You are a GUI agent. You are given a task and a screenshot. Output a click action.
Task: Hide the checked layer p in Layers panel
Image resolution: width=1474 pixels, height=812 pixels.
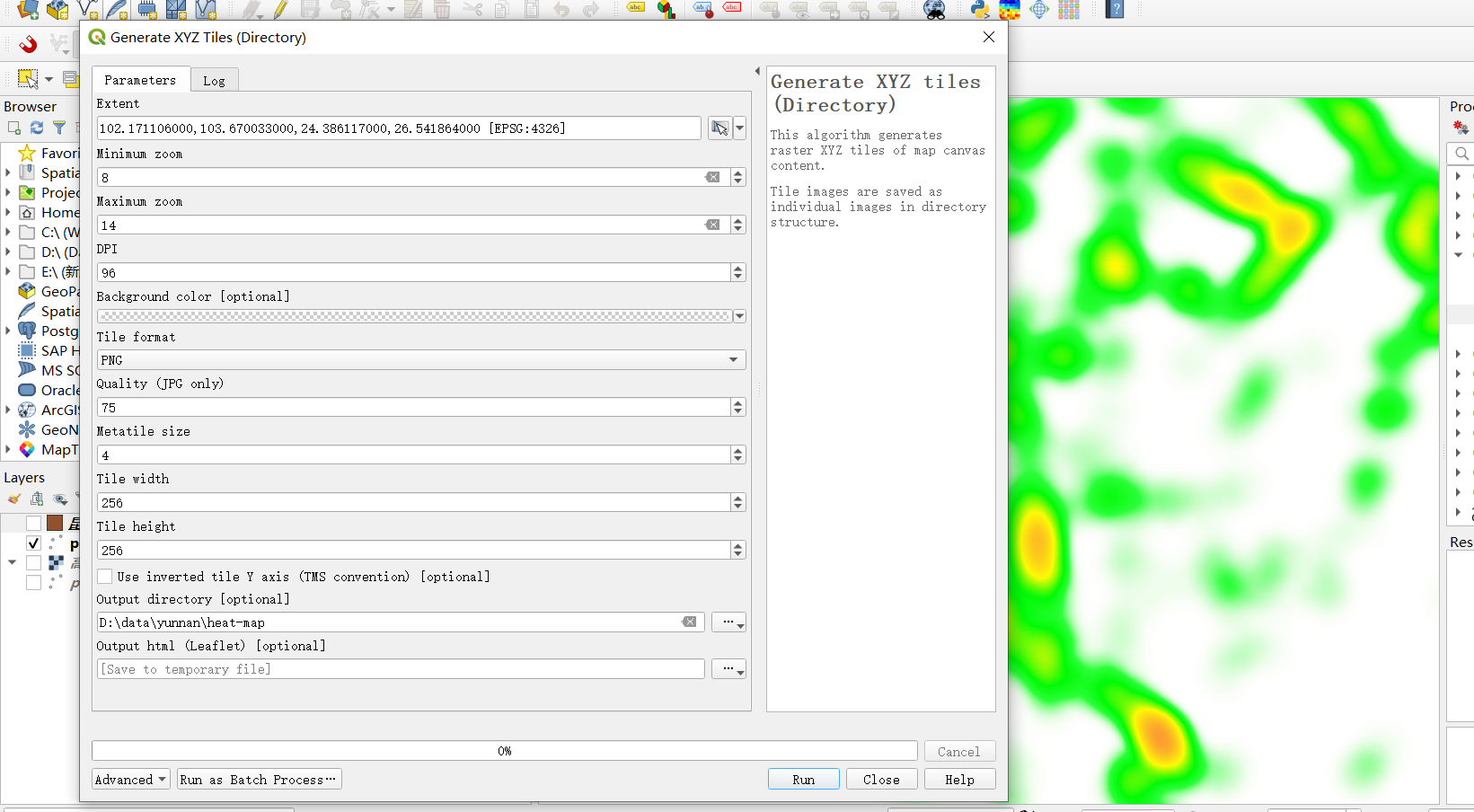coord(33,543)
